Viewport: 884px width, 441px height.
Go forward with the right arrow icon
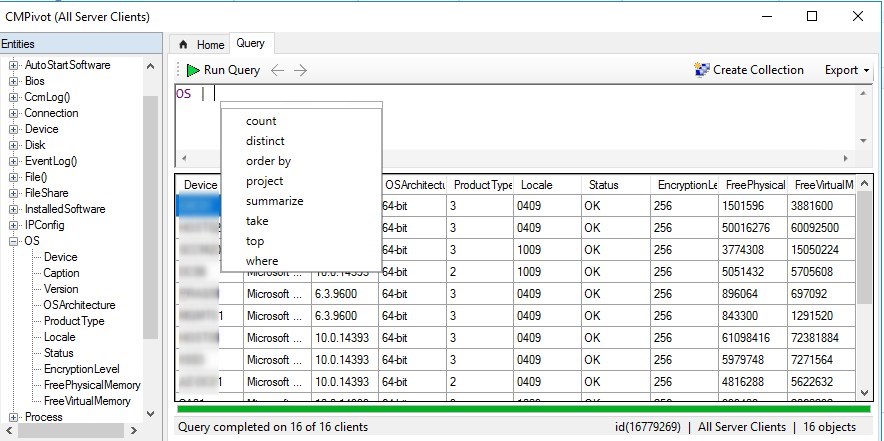pos(300,70)
